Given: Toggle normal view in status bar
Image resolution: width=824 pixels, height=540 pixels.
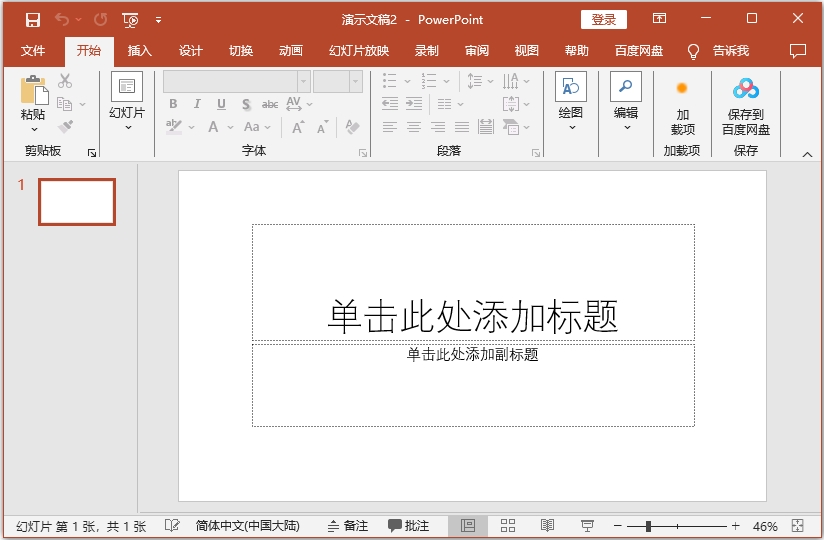Looking at the screenshot, I should pyautogui.click(x=467, y=526).
